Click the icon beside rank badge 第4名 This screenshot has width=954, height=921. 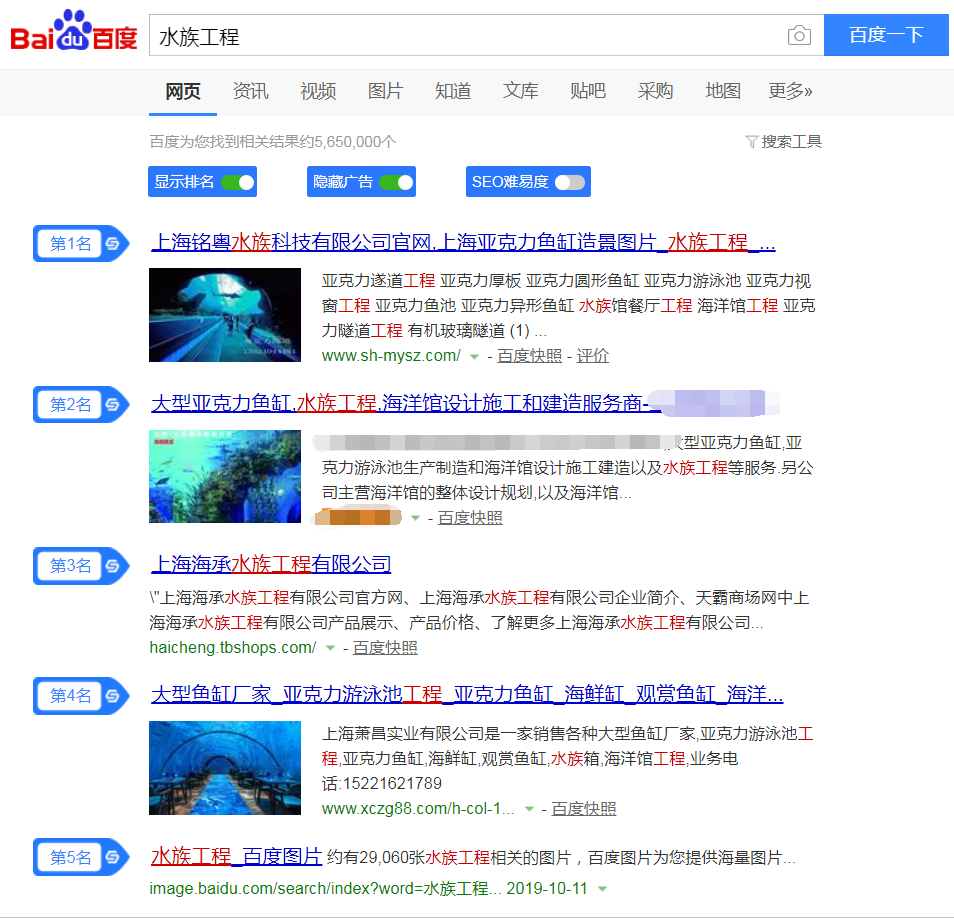(113, 695)
